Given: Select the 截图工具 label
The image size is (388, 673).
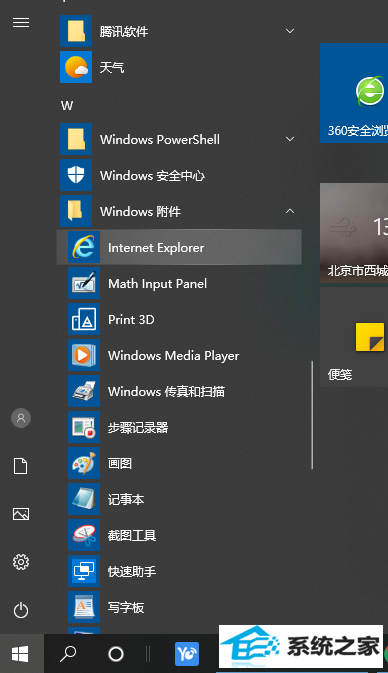Looking at the screenshot, I should click(x=132, y=536).
